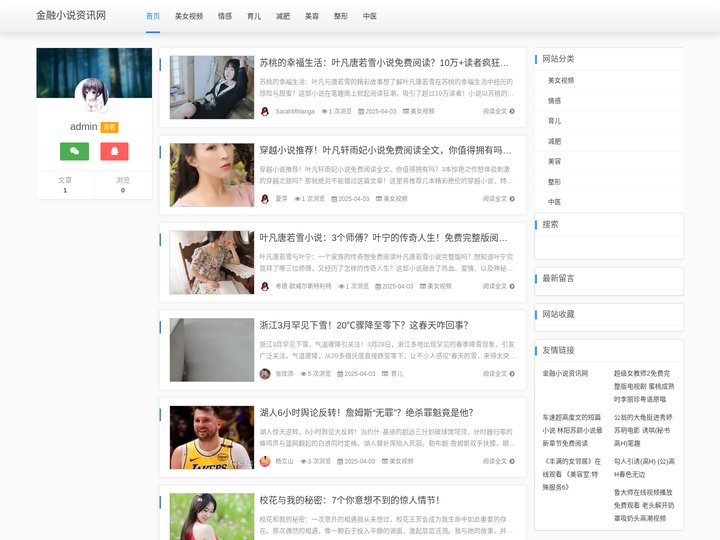Viewport: 720px width, 540px height.
Task: Open 育儿 navigation item
Action: (x=254, y=16)
